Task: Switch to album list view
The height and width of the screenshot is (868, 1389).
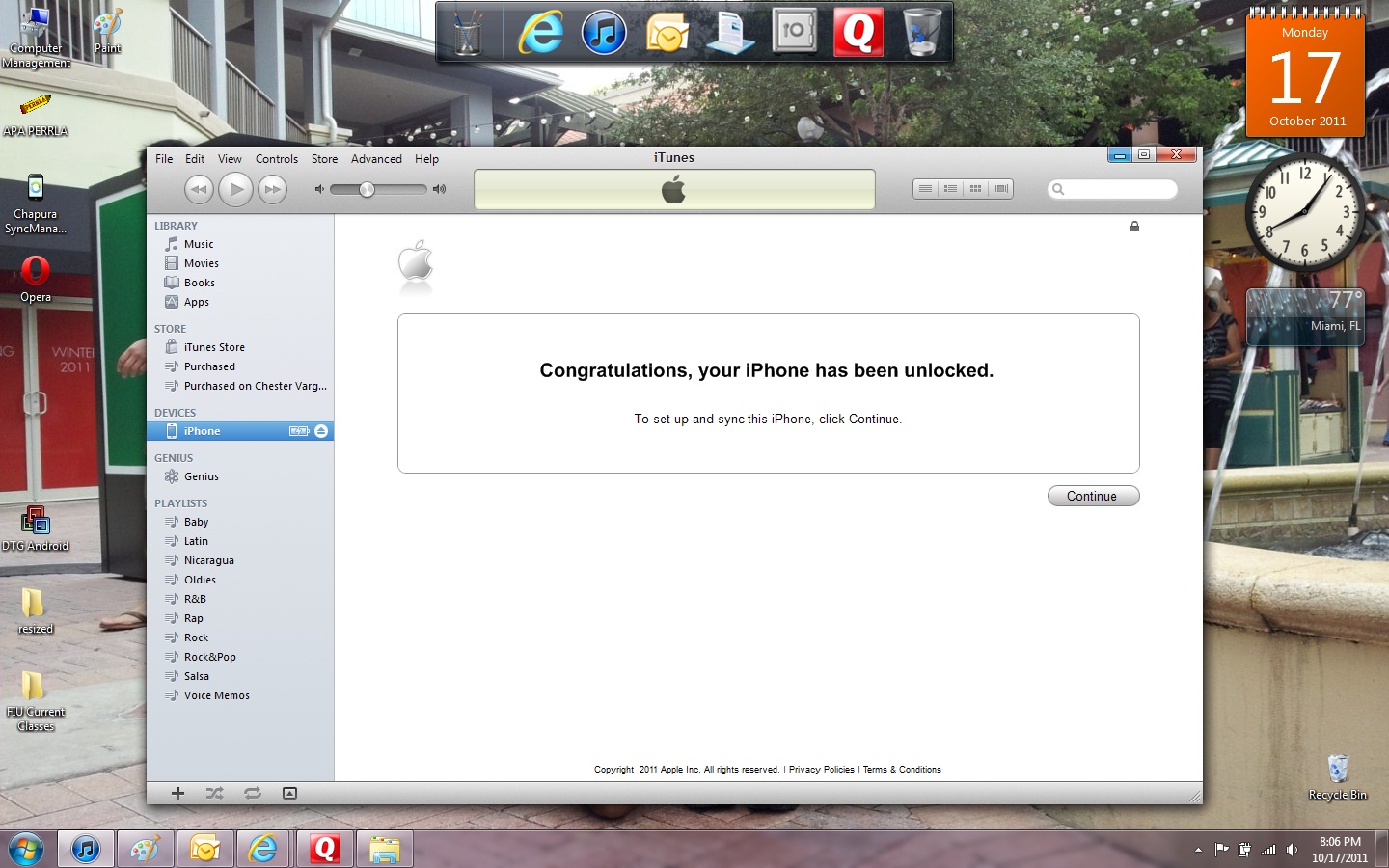Action: [x=951, y=189]
